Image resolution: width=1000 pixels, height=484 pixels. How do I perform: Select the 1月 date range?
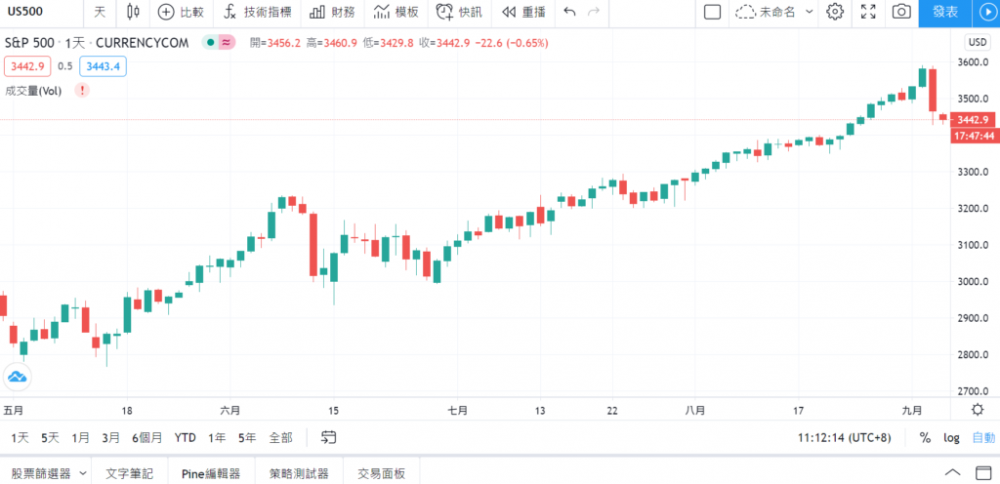tap(80, 437)
